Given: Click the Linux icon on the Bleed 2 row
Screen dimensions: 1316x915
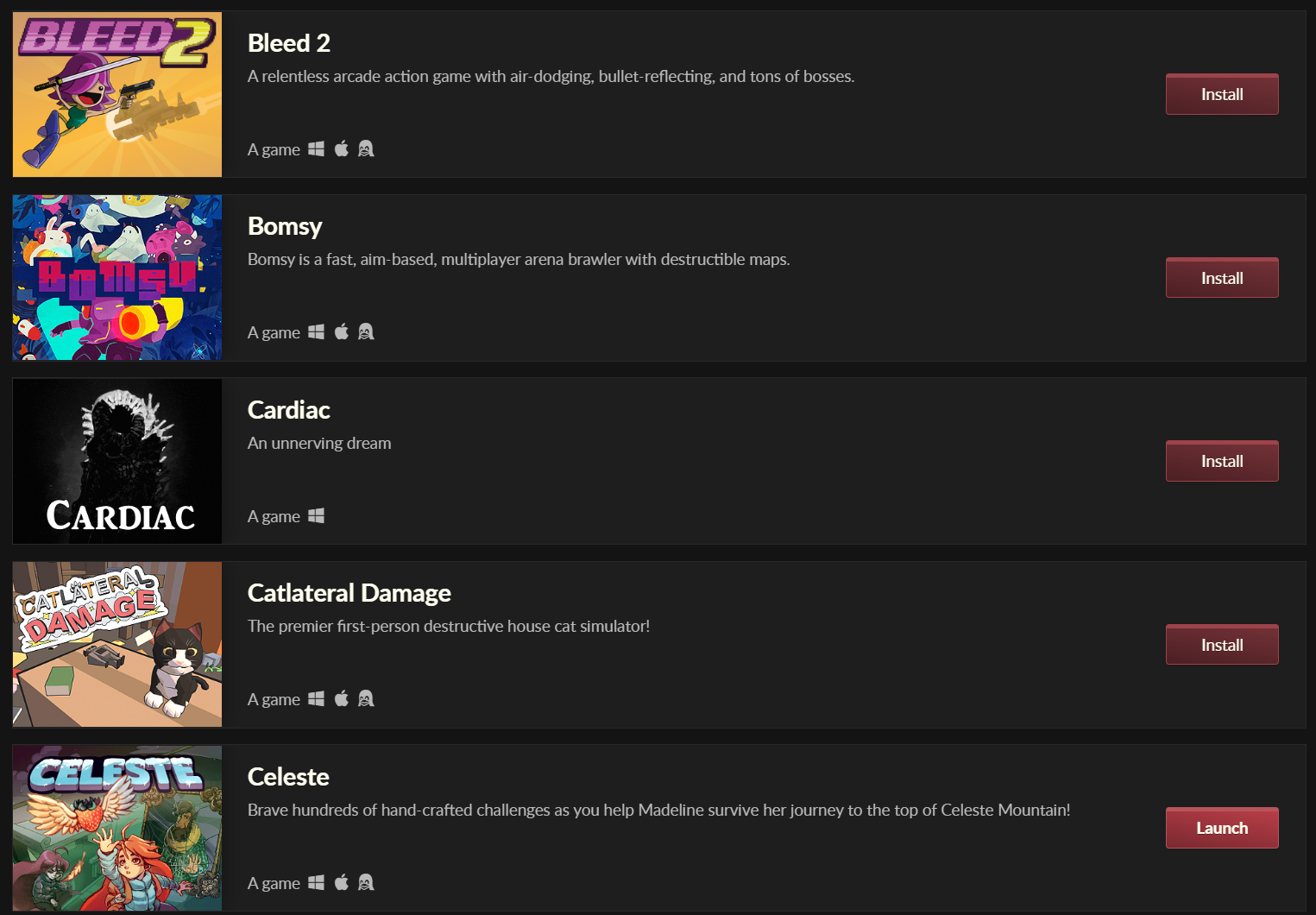Looking at the screenshot, I should 366,148.
